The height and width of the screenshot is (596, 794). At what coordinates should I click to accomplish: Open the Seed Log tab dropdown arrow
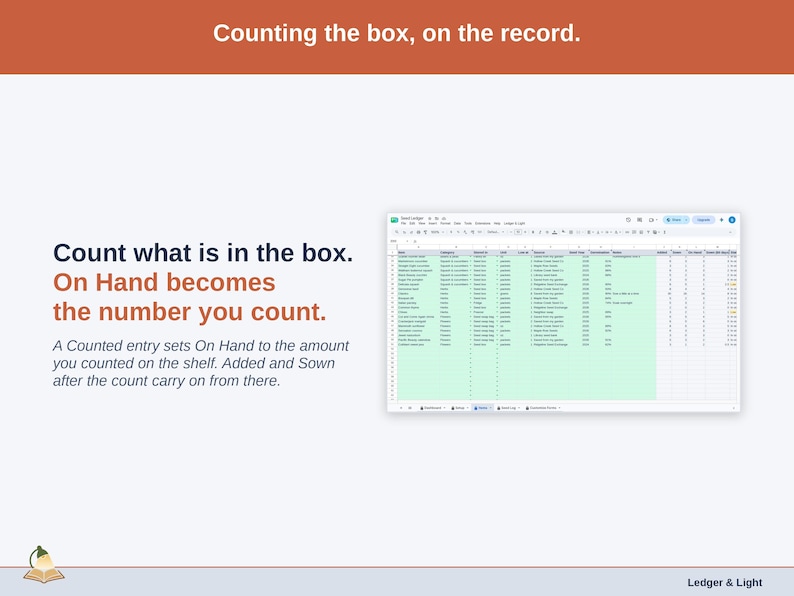[519, 408]
